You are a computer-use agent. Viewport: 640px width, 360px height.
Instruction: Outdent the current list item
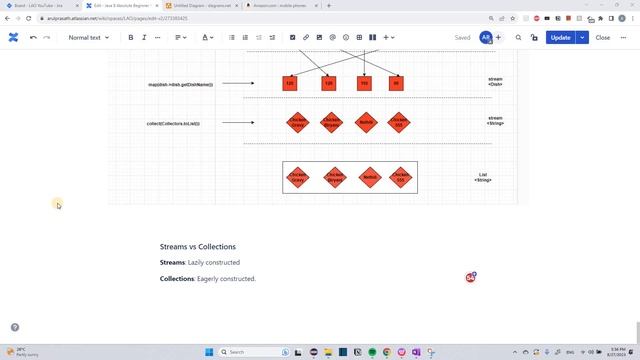258,38
